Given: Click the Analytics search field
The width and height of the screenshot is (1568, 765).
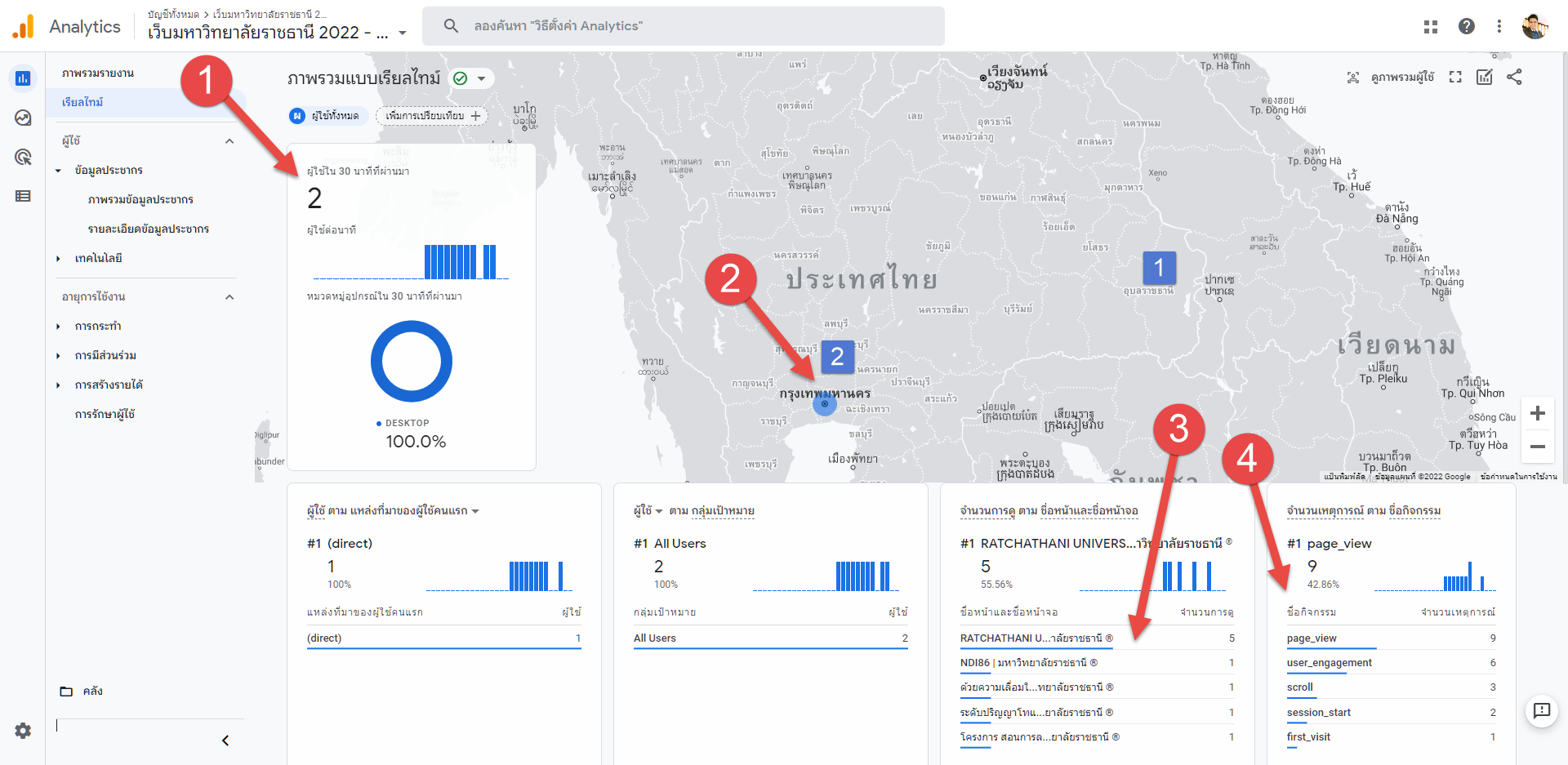Looking at the screenshot, I should click(683, 26).
